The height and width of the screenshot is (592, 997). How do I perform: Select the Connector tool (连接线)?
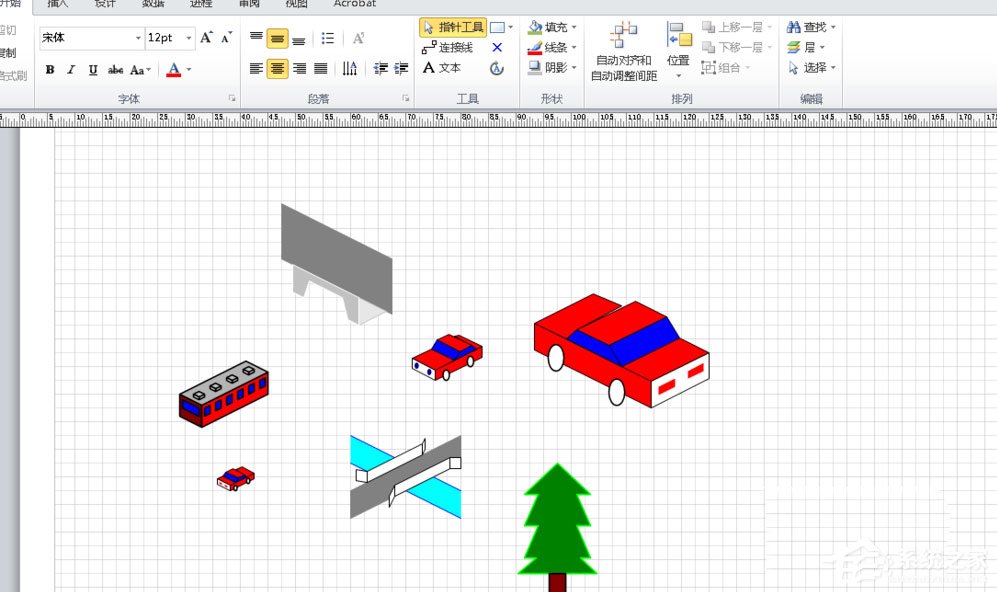click(x=447, y=48)
